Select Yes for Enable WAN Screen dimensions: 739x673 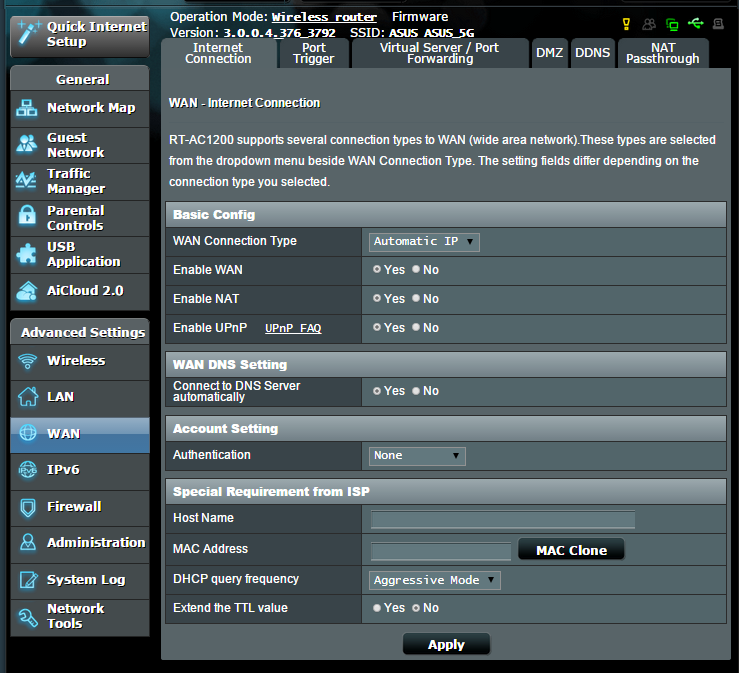pyautogui.click(x=377, y=269)
